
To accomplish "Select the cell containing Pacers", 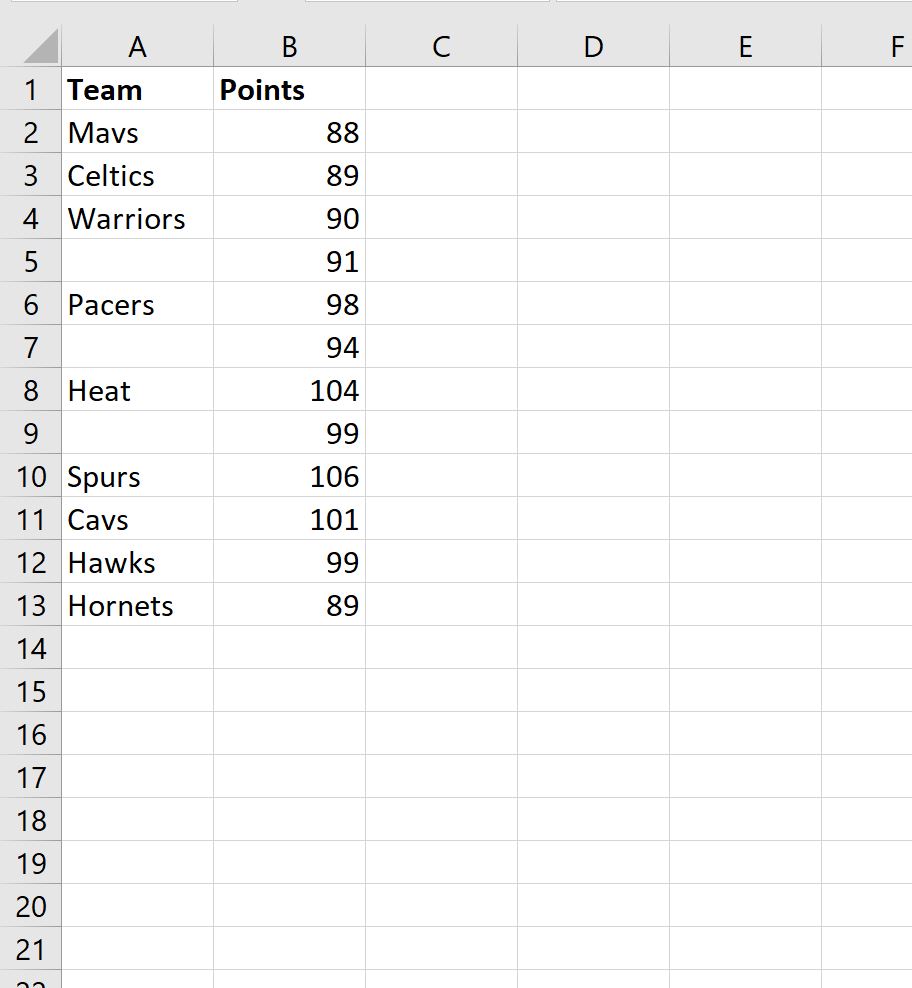I will (137, 304).
